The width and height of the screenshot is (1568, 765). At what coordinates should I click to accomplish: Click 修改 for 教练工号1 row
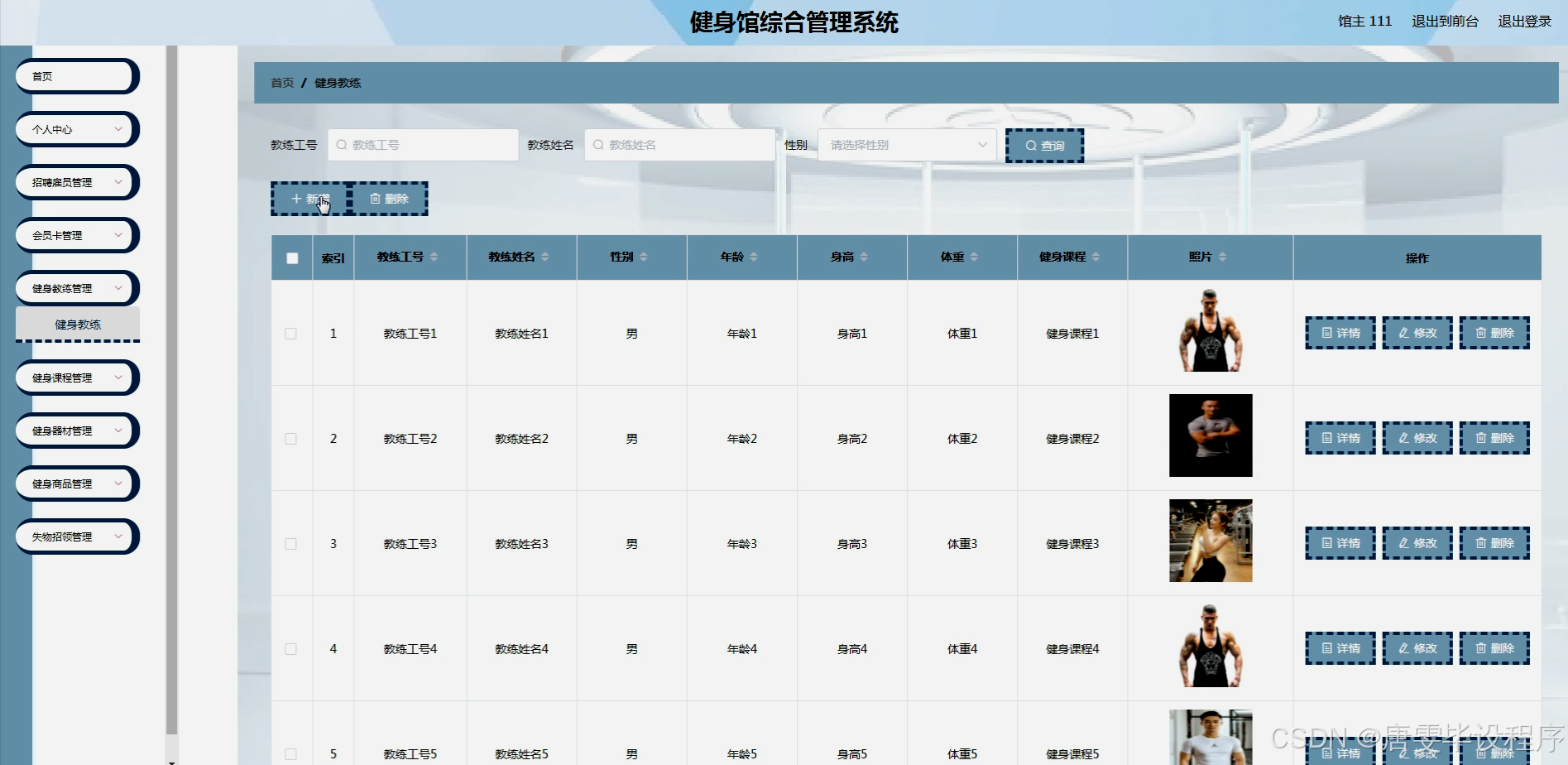(1417, 333)
